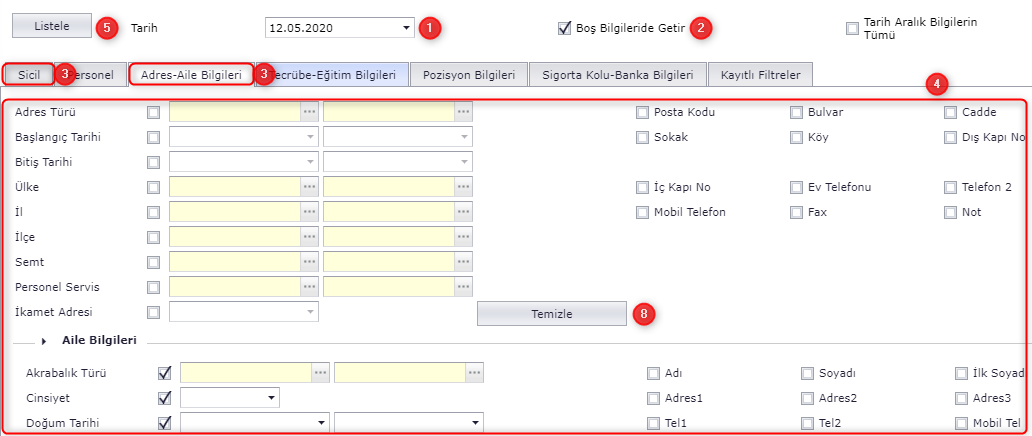Enable Tarih Aralık Bilgilerin Tümü checkbox
Image resolution: width=1032 pixels, height=436 pixels.
tap(852, 28)
